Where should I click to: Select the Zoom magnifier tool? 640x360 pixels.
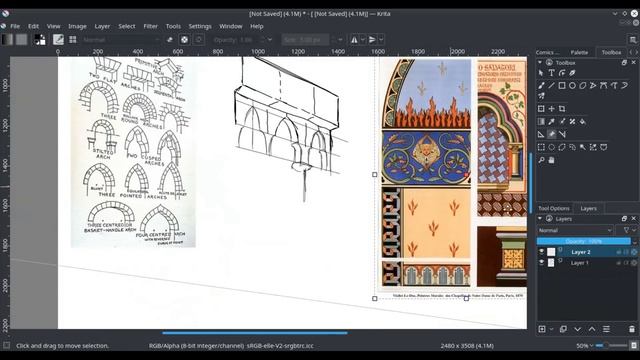[541, 160]
